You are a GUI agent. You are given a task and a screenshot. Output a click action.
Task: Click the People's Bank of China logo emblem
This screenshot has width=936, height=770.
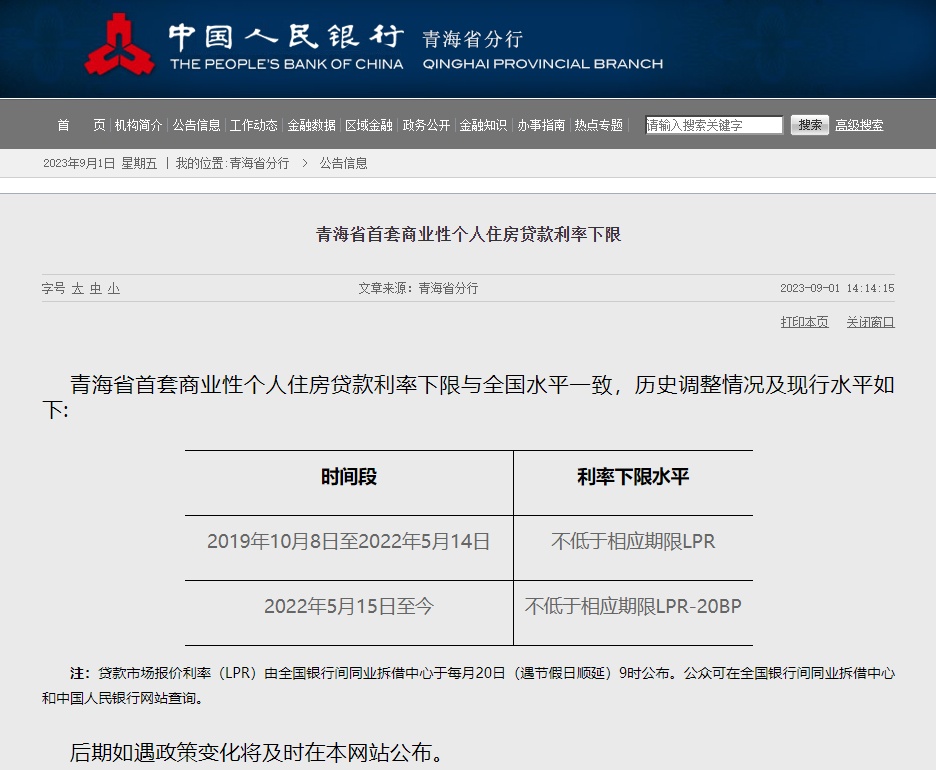pyautogui.click(x=119, y=45)
